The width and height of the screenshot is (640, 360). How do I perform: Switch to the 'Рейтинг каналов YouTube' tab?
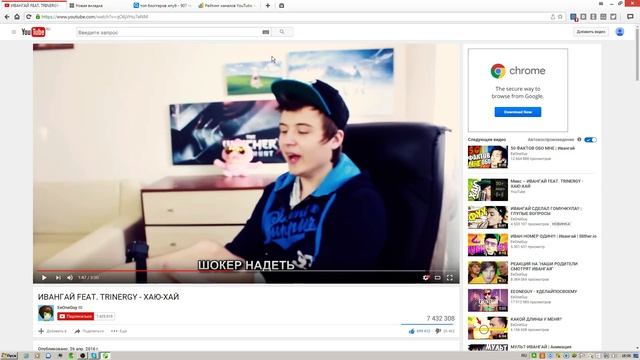[x=227, y=6]
